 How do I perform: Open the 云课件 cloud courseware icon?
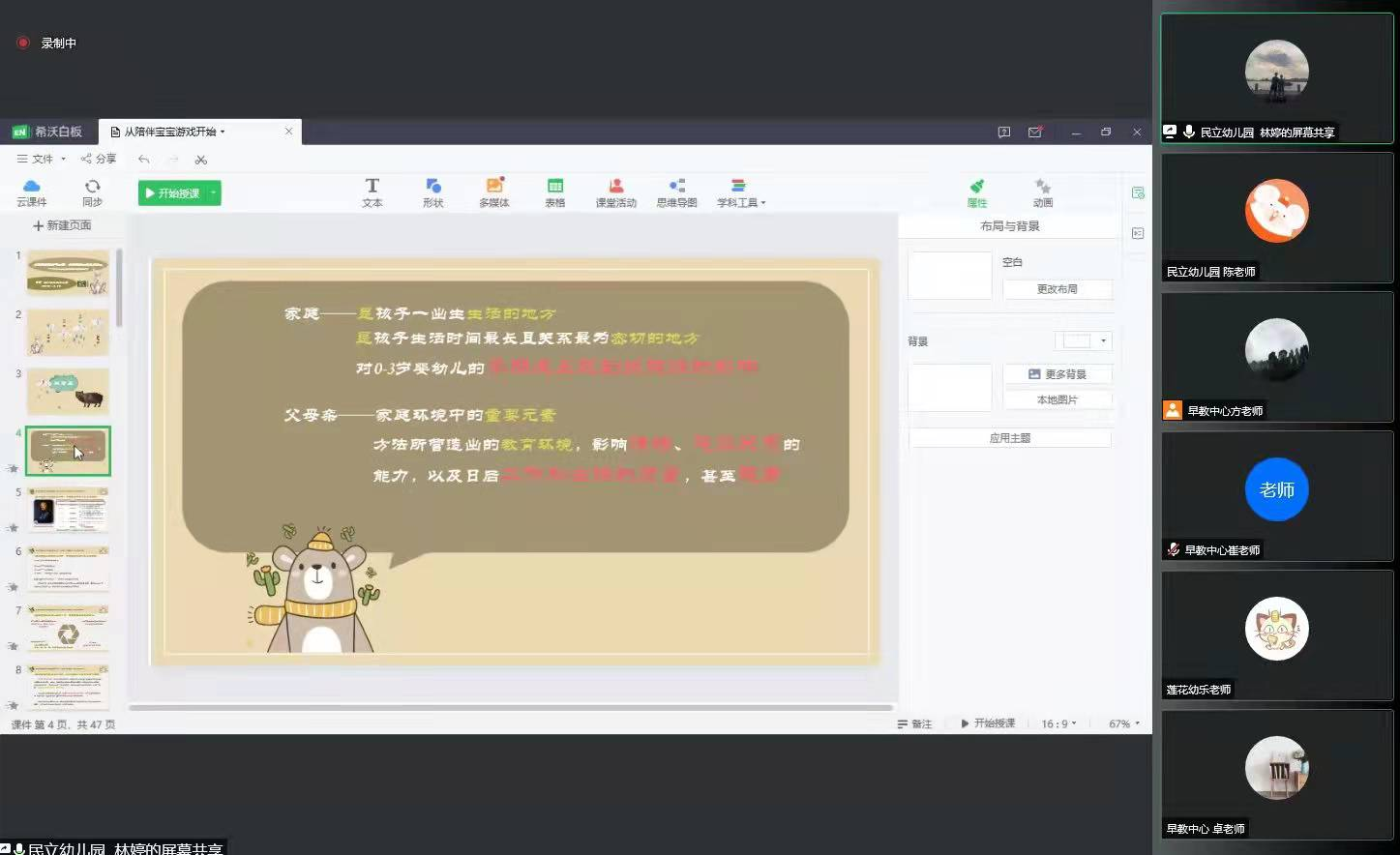point(31,192)
